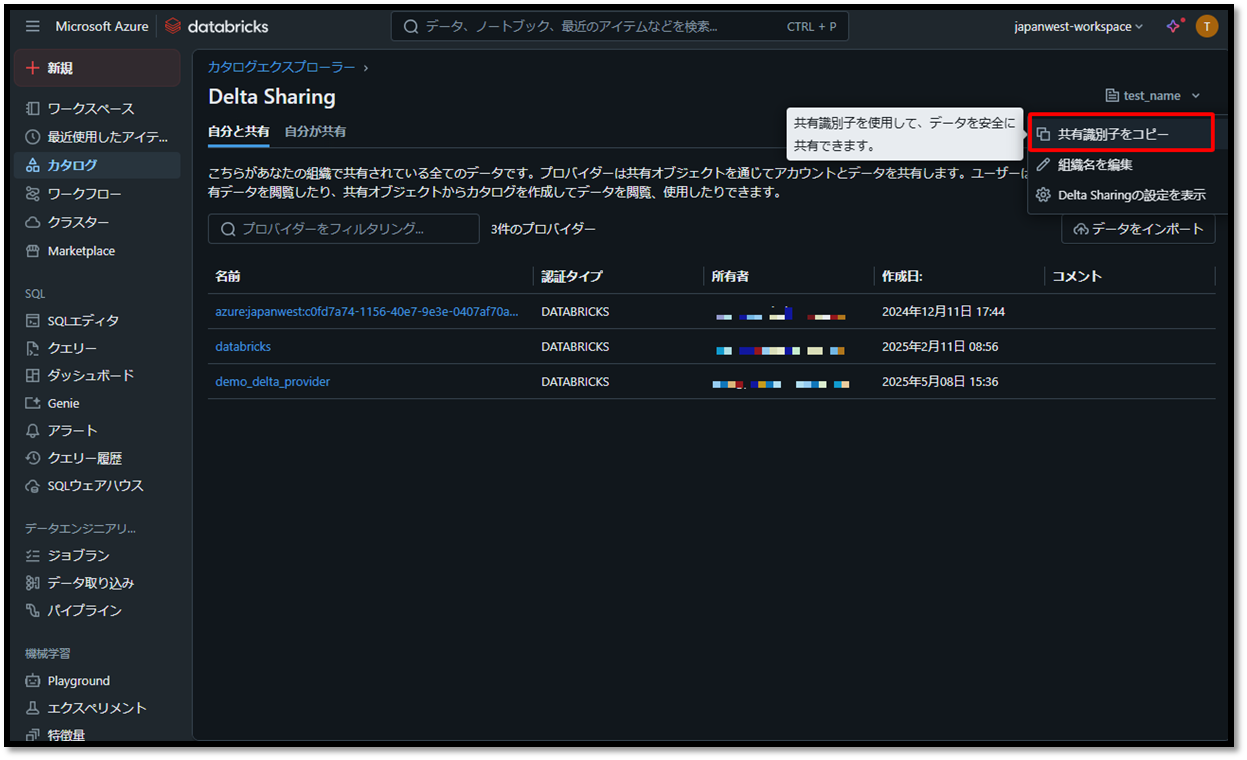The height and width of the screenshot is (760, 1247).
Task: Open Marketplace in the sidebar
Action: pos(81,251)
